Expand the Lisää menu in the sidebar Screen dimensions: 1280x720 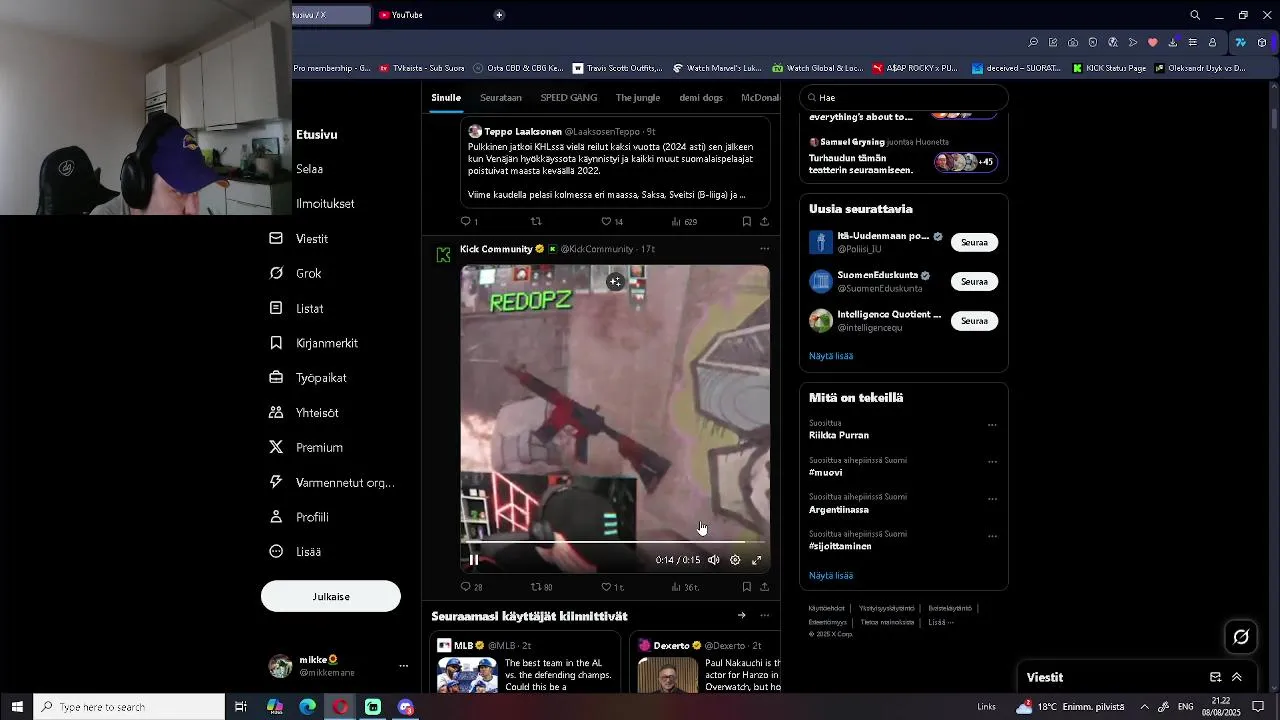[x=296, y=552]
